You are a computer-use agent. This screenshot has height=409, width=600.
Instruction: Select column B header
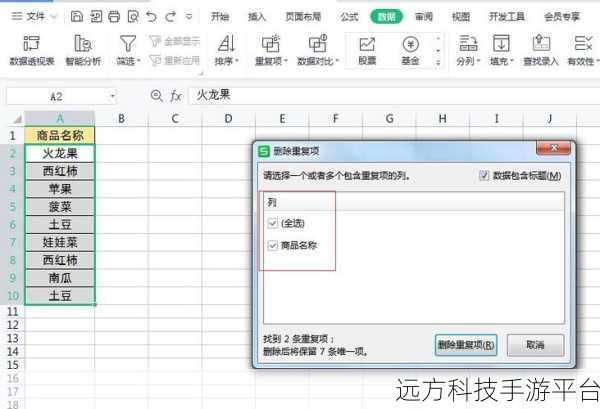pos(121,119)
